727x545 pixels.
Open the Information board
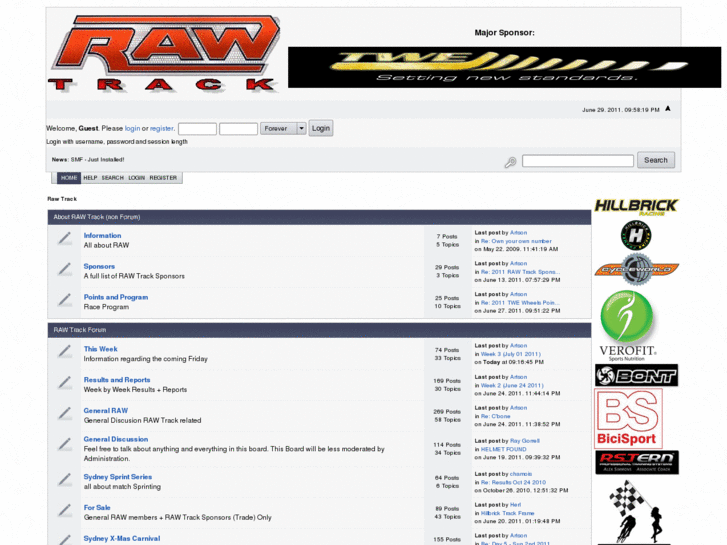pyautogui.click(x=102, y=236)
